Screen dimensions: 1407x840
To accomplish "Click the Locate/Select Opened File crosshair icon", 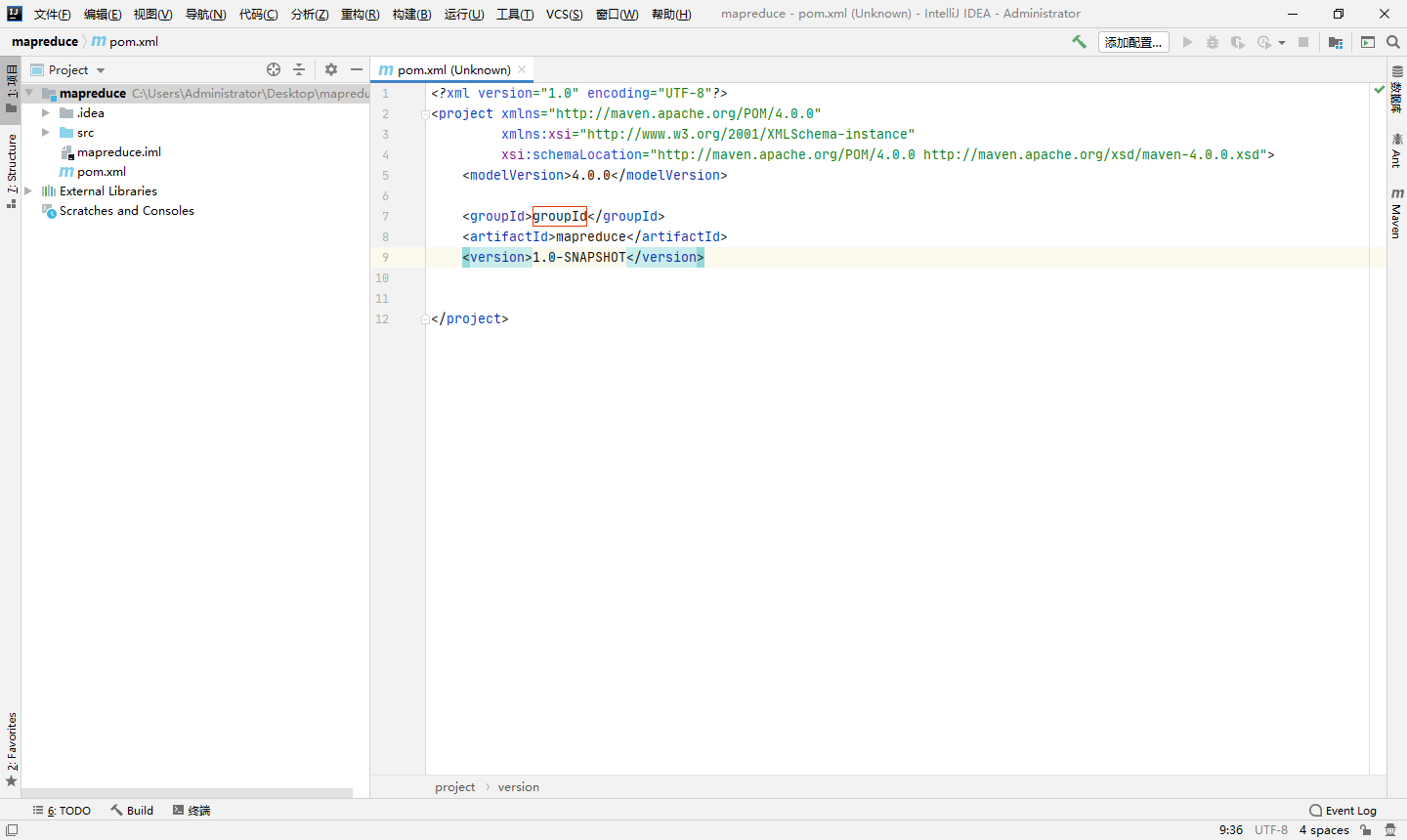I will [274, 69].
